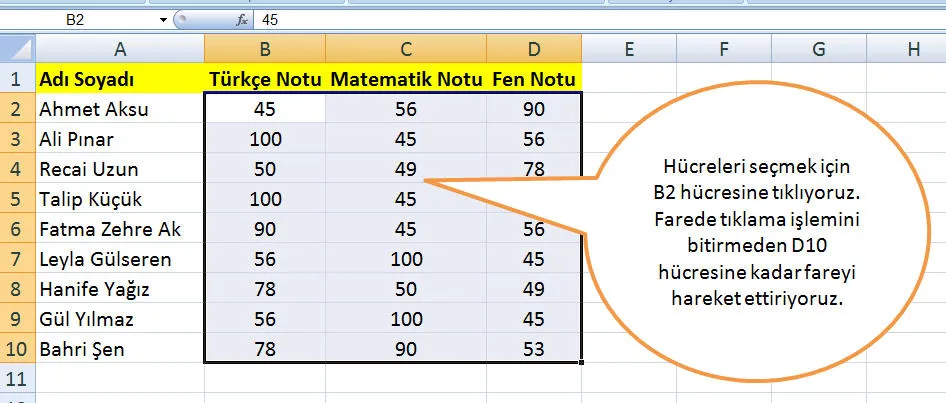Click the cell with 'Ahmet Aksu'
Viewport: 946px width, 403px height.
pos(119,109)
